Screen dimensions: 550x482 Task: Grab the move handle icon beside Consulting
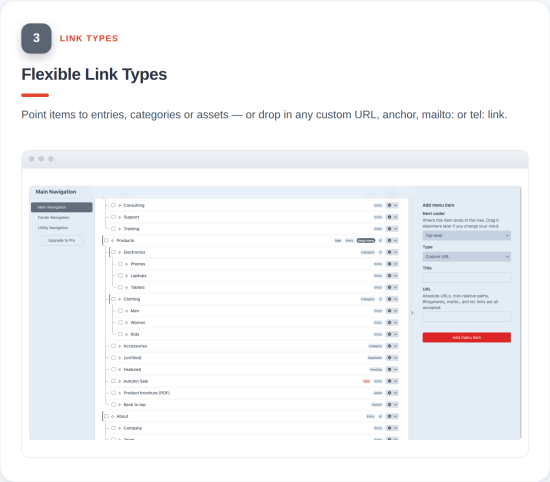click(120, 206)
